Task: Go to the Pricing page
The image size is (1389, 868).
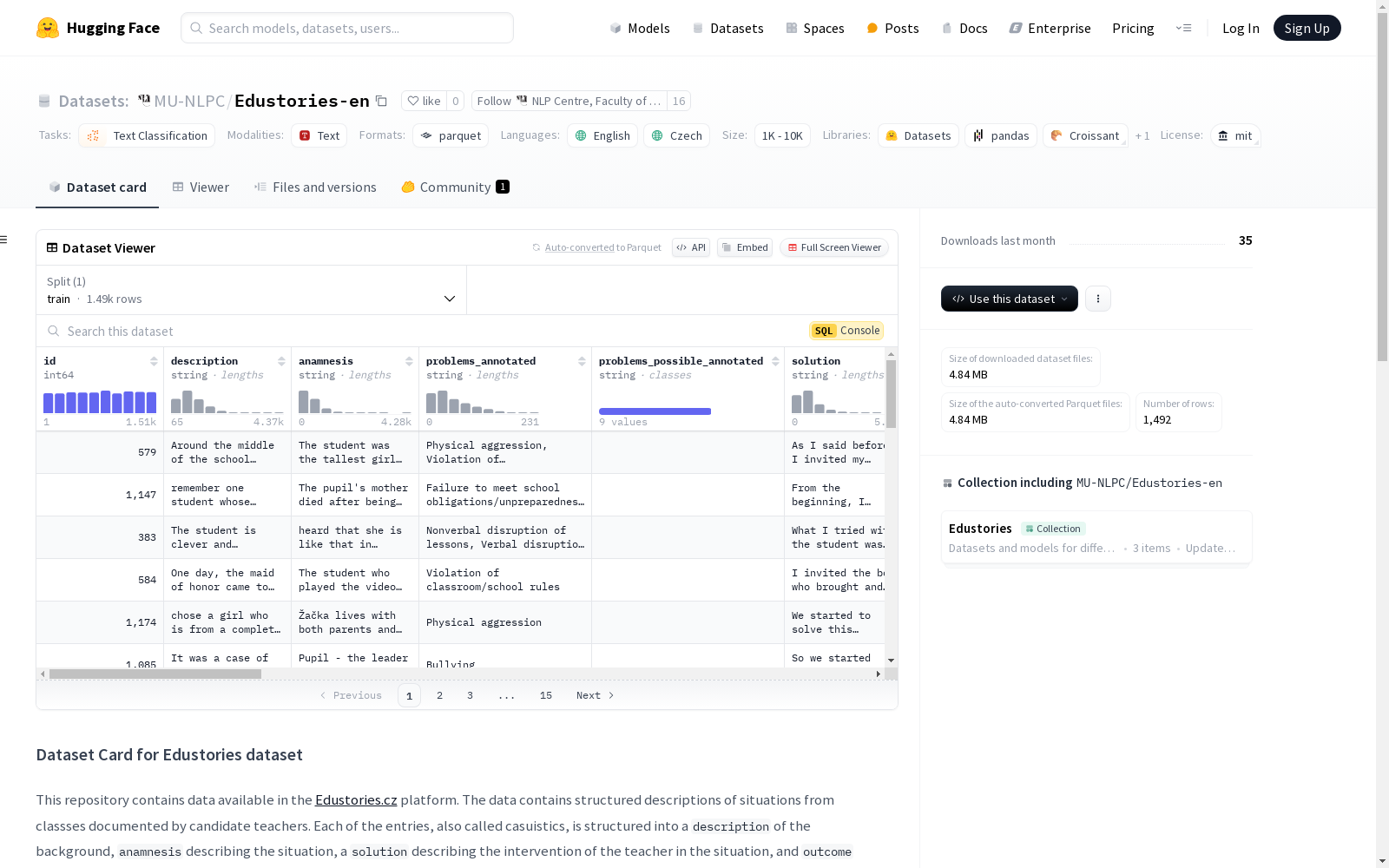Action: [x=1133, y=28]
